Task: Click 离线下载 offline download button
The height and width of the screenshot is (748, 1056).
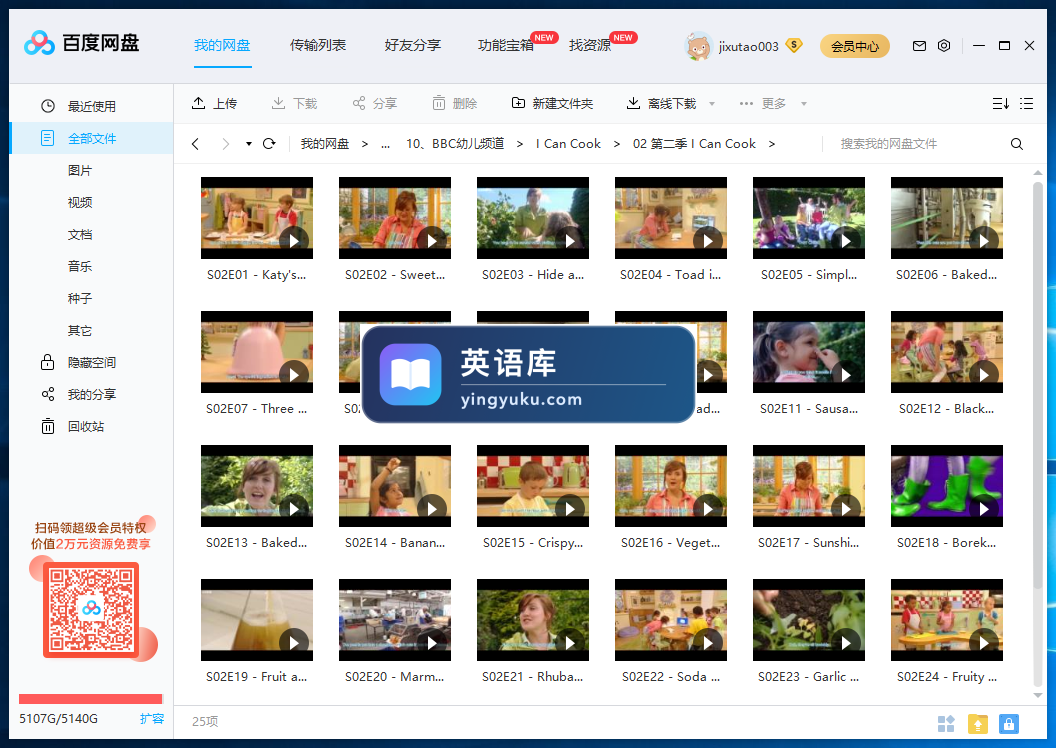Action: 661,104
